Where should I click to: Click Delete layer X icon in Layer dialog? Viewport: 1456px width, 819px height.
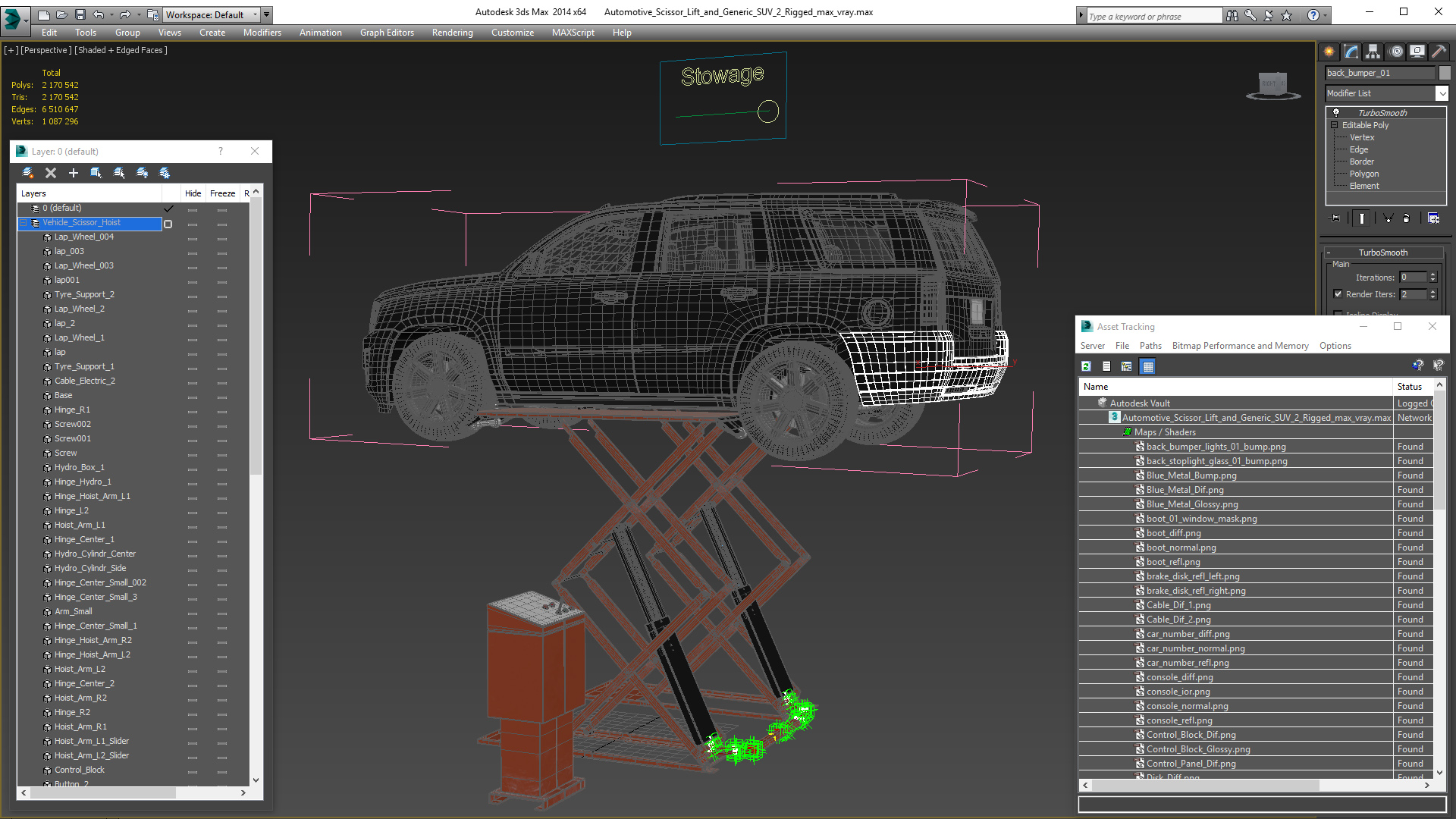point(51,173)
